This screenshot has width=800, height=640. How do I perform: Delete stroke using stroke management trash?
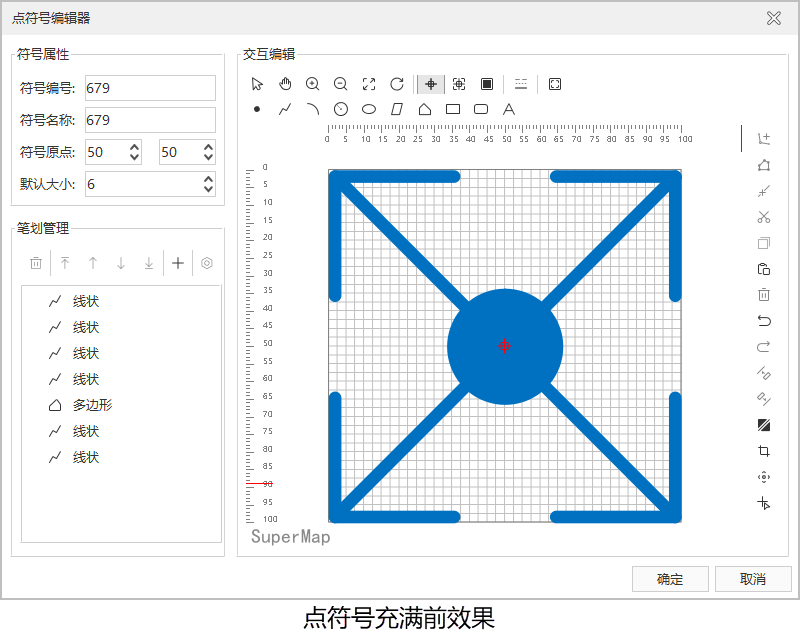pos(36,263)
